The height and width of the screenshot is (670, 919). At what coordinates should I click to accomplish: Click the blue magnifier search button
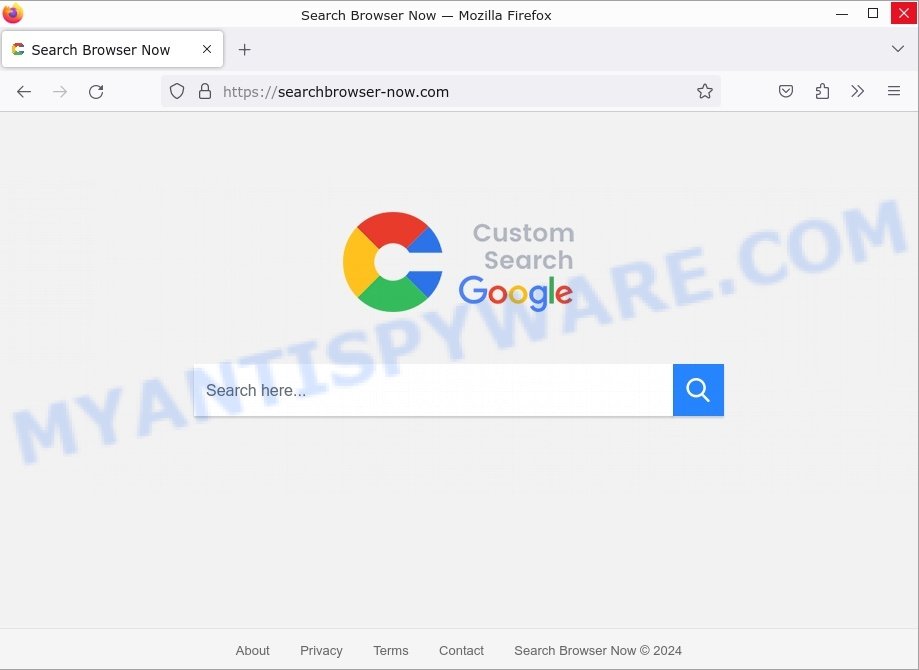(698, 390)
